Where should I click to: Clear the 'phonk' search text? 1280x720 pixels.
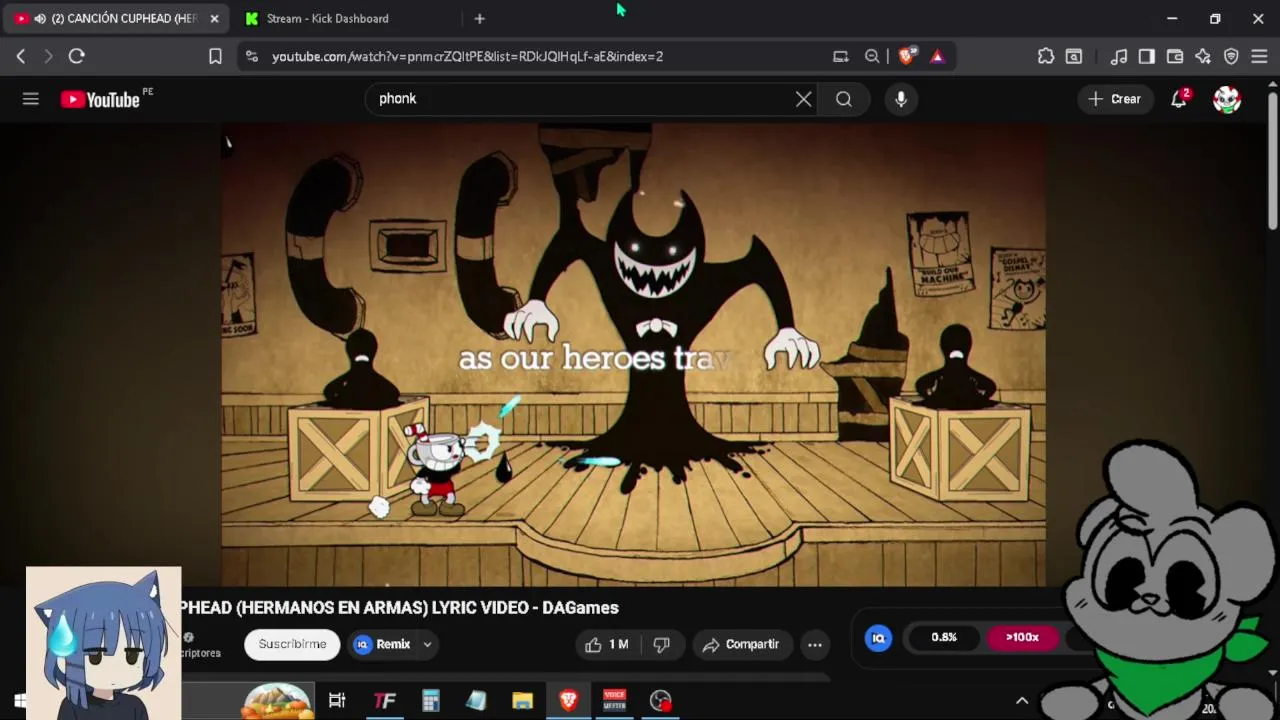click(803, 99)
